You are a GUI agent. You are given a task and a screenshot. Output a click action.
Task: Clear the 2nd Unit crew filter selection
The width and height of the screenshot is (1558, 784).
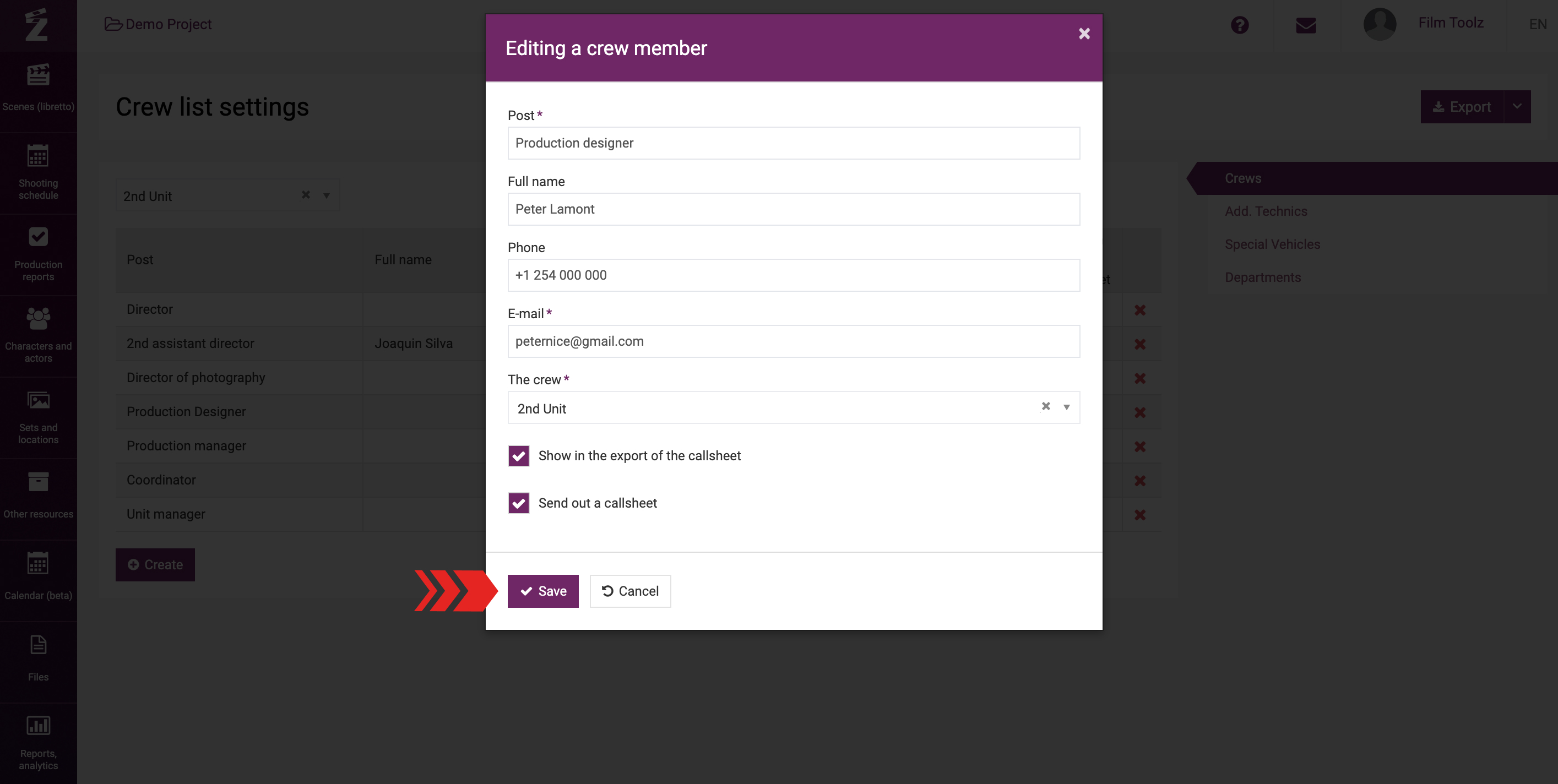tap(306, 195)
